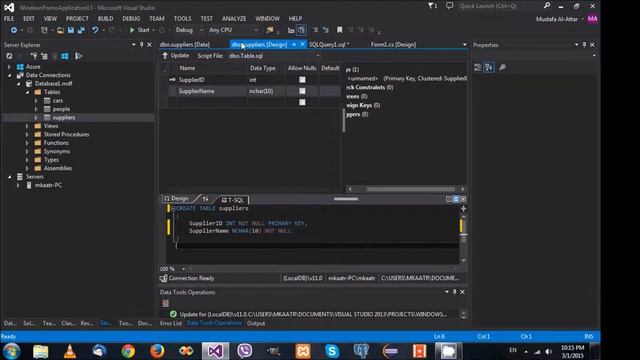Switch to SQLQuery1.sql tab
Screen dimensions: 640x360
329,44
